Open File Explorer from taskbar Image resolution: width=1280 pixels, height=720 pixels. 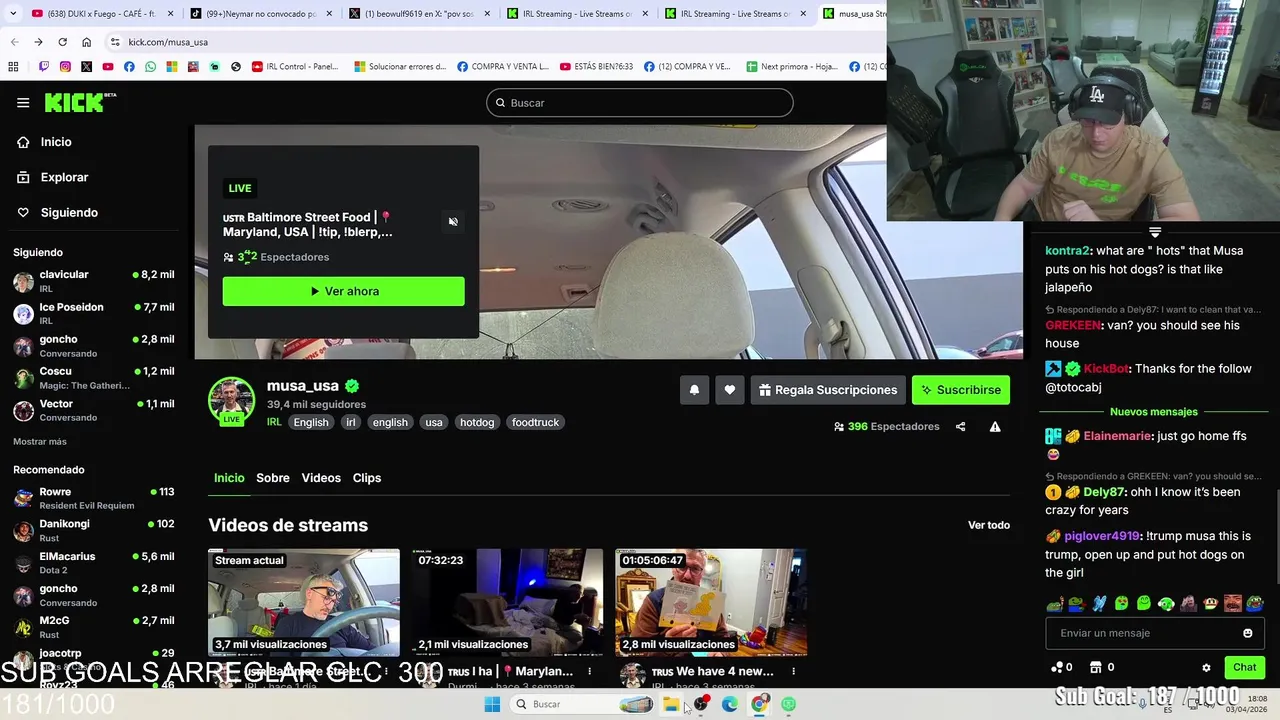click(671, 704)
